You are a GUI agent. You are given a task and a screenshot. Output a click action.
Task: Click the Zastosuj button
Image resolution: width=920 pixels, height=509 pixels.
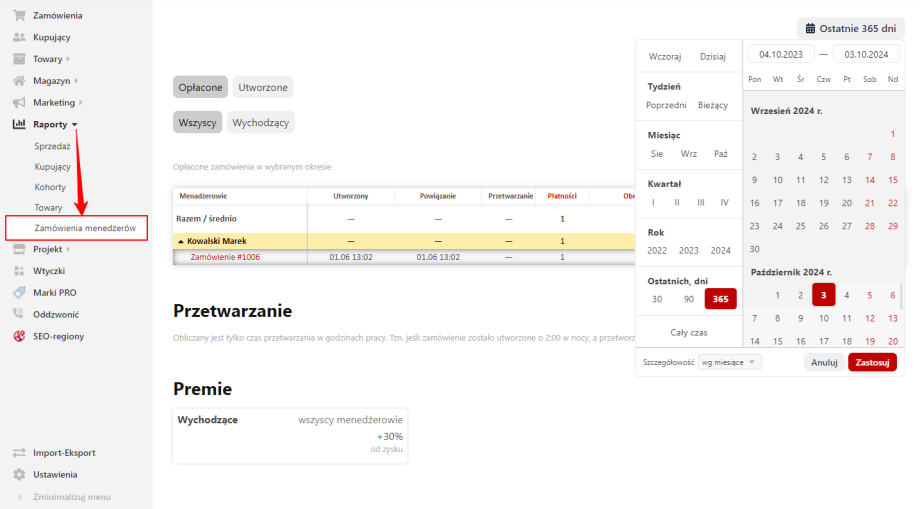[x=872, y=362]
